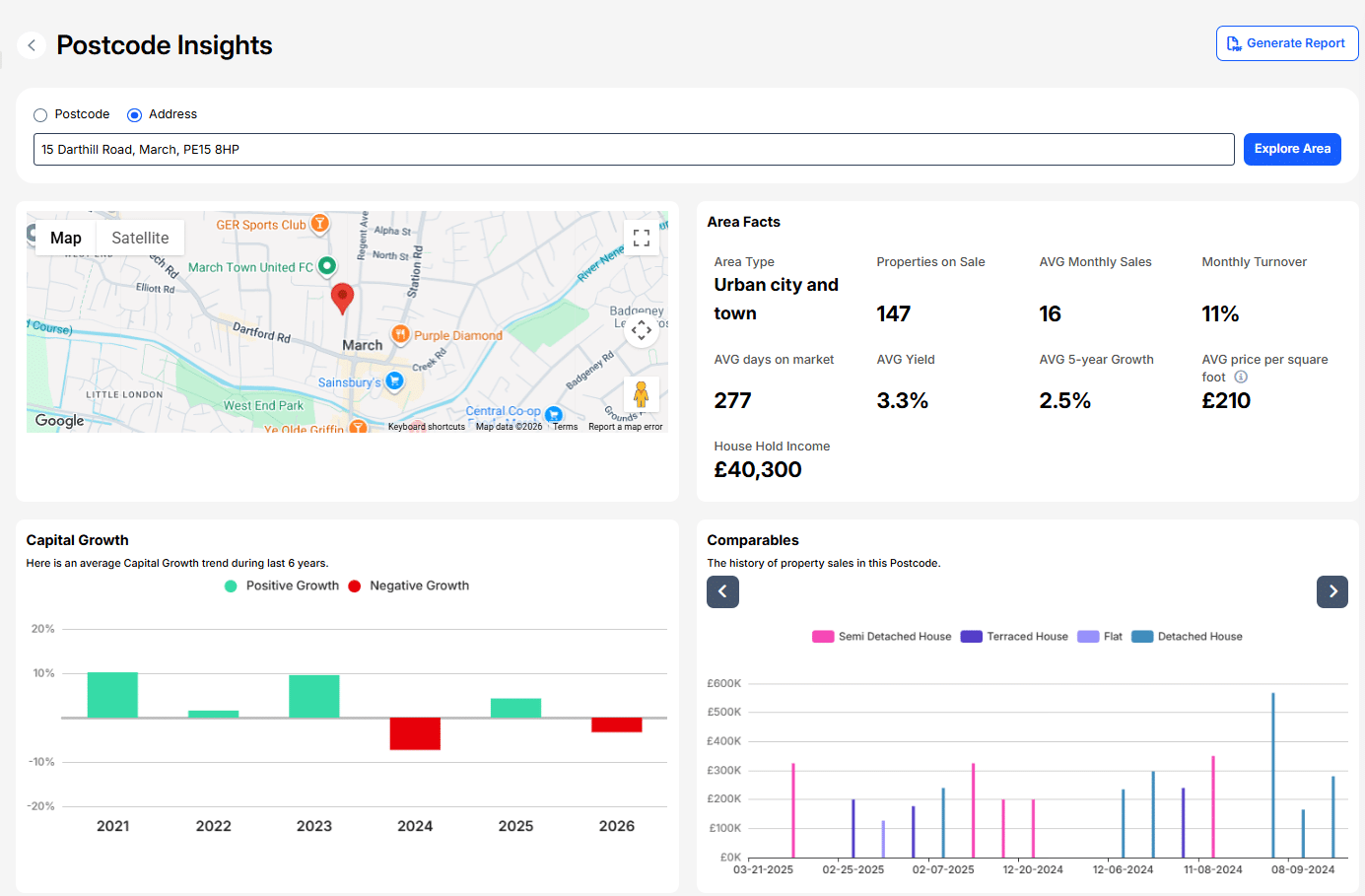Open the map Terms link
1365x896 pixels.
565,427
